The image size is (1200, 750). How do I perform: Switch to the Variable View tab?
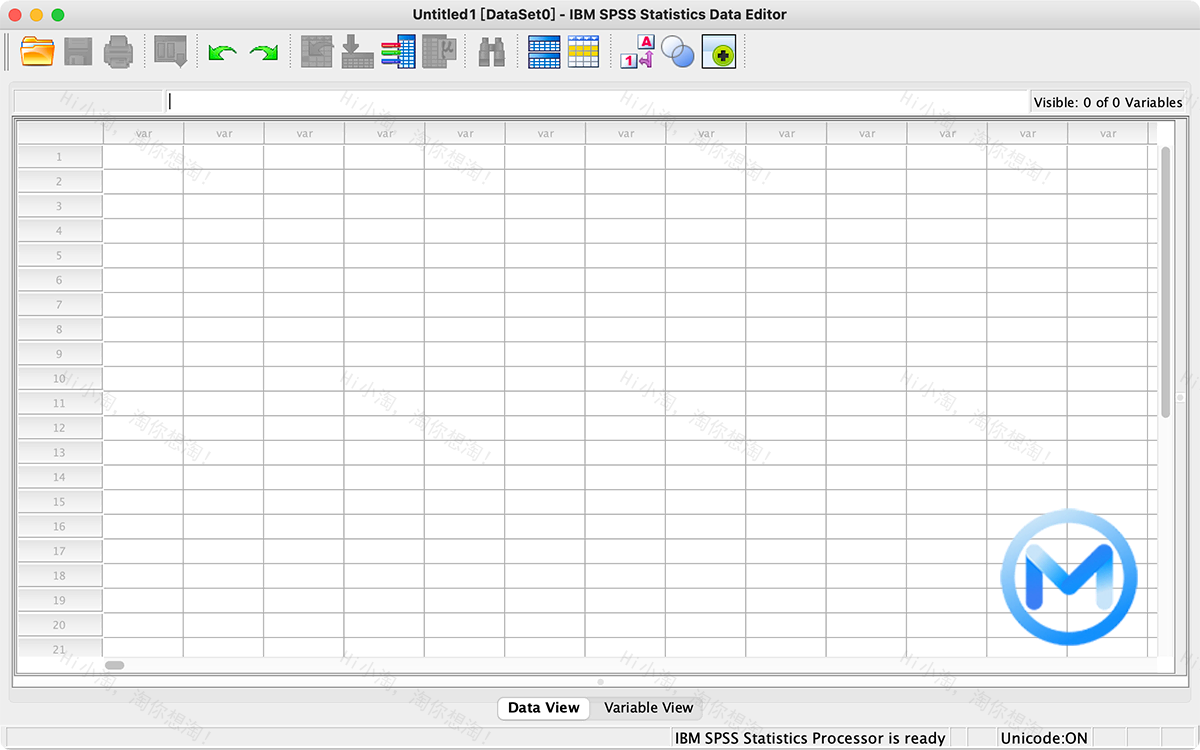point(647,708)
